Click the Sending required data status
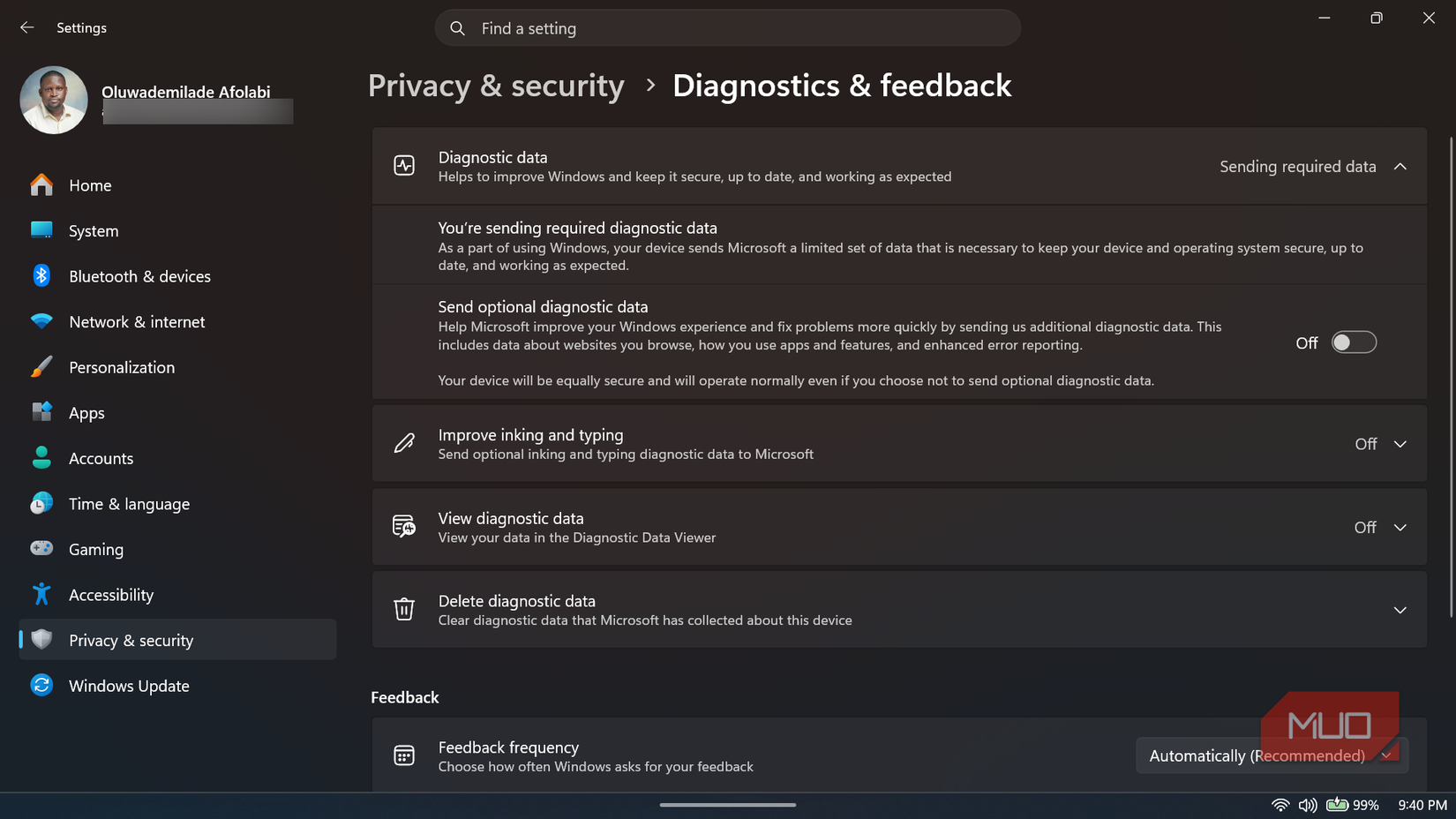This screenshot has width=1456, height=819. (1297, 167)
